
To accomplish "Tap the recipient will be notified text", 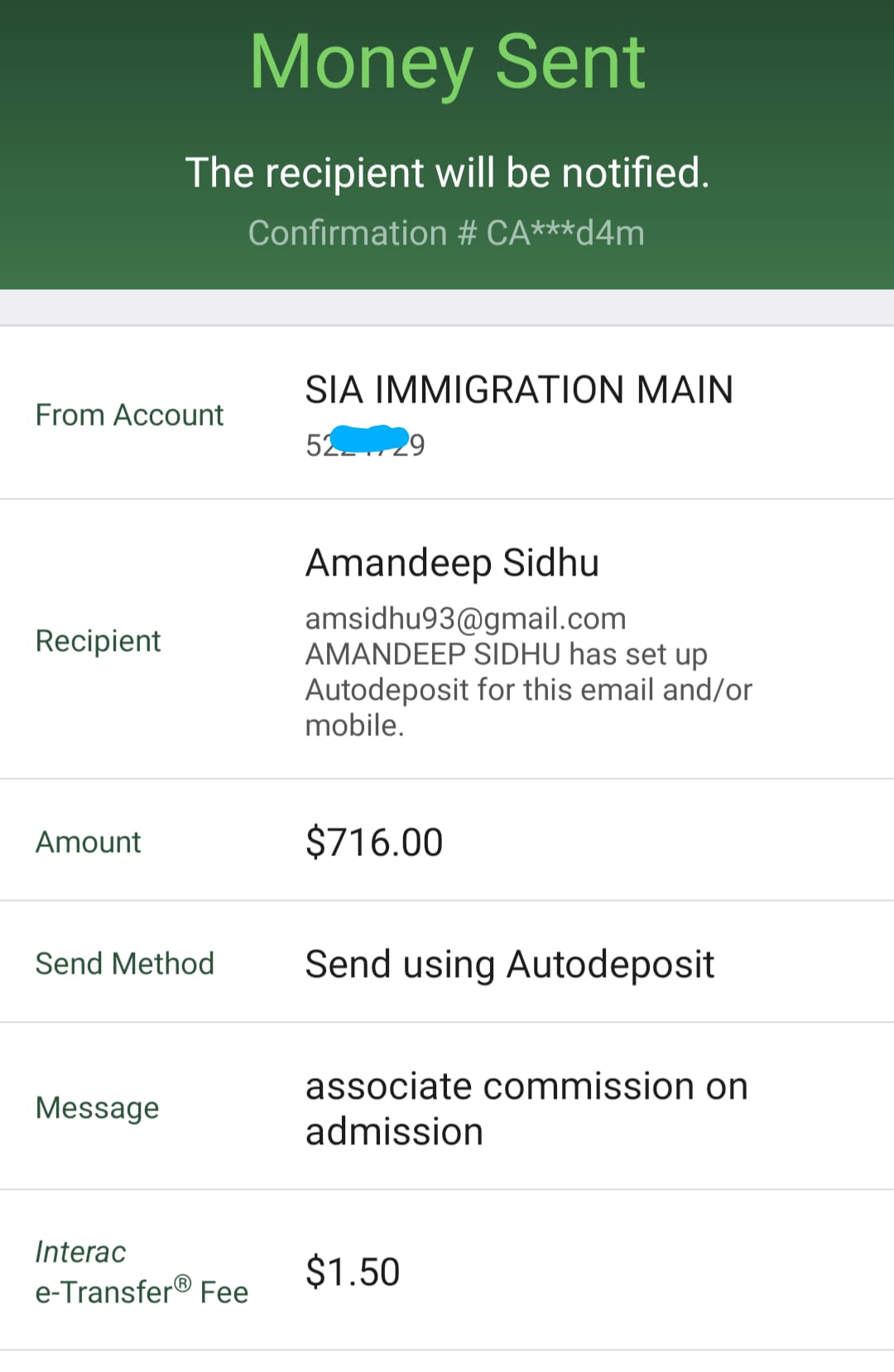I will [447, 173].
